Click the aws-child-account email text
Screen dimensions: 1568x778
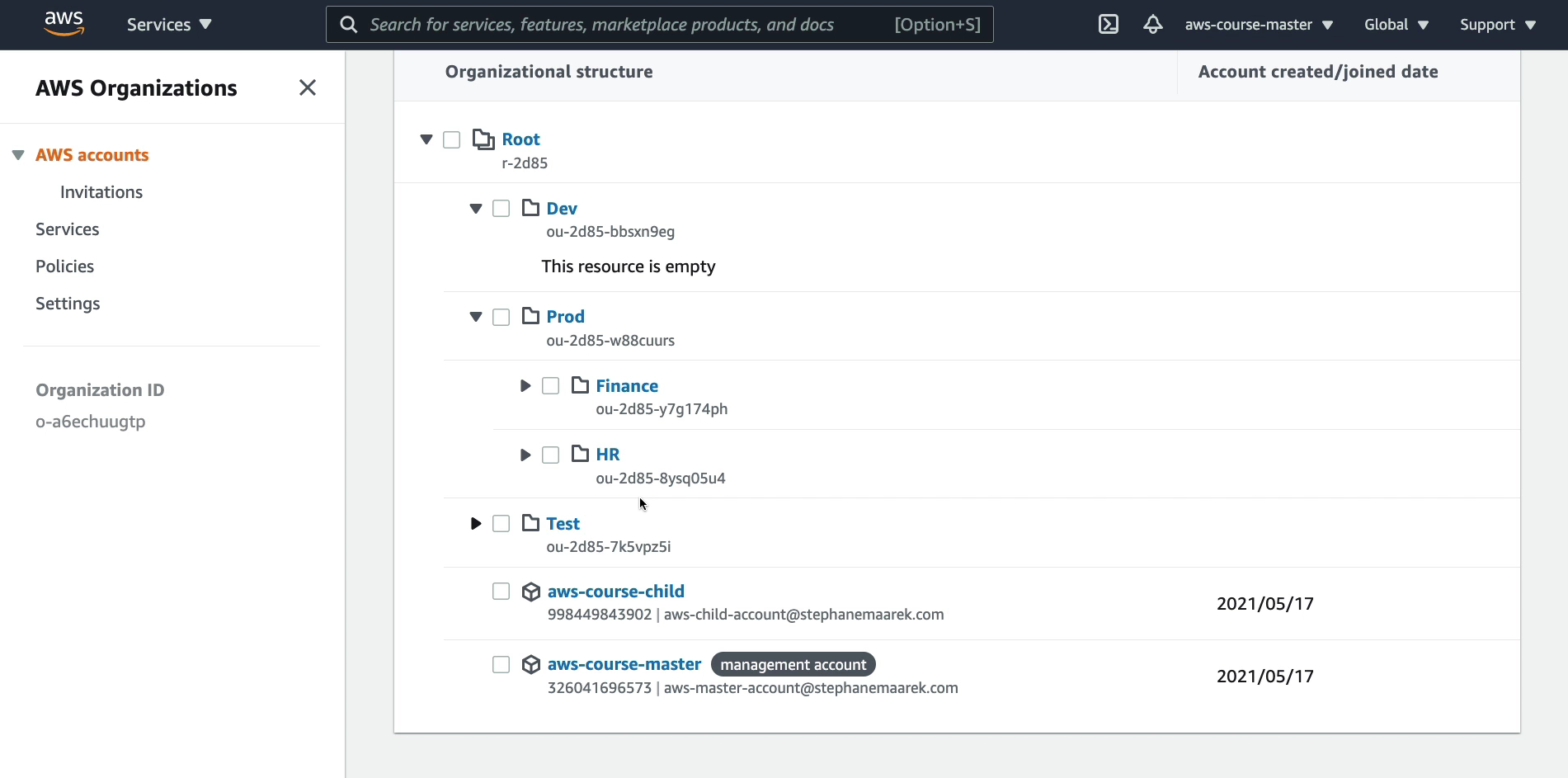[804, 615]
